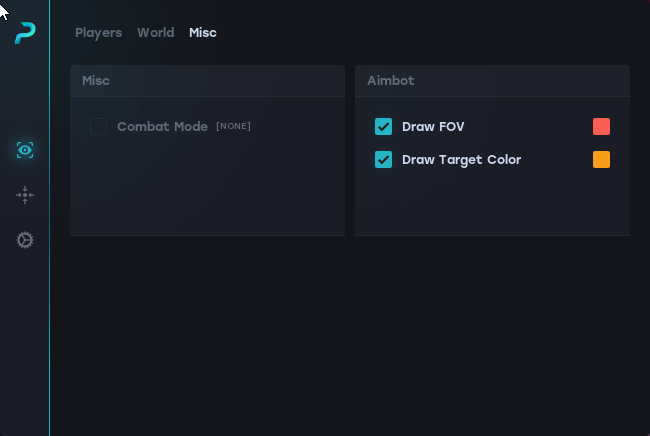
Task: Click empty space in the Aimbot panel
Action: pyautogui.click(x=492, y=205)
